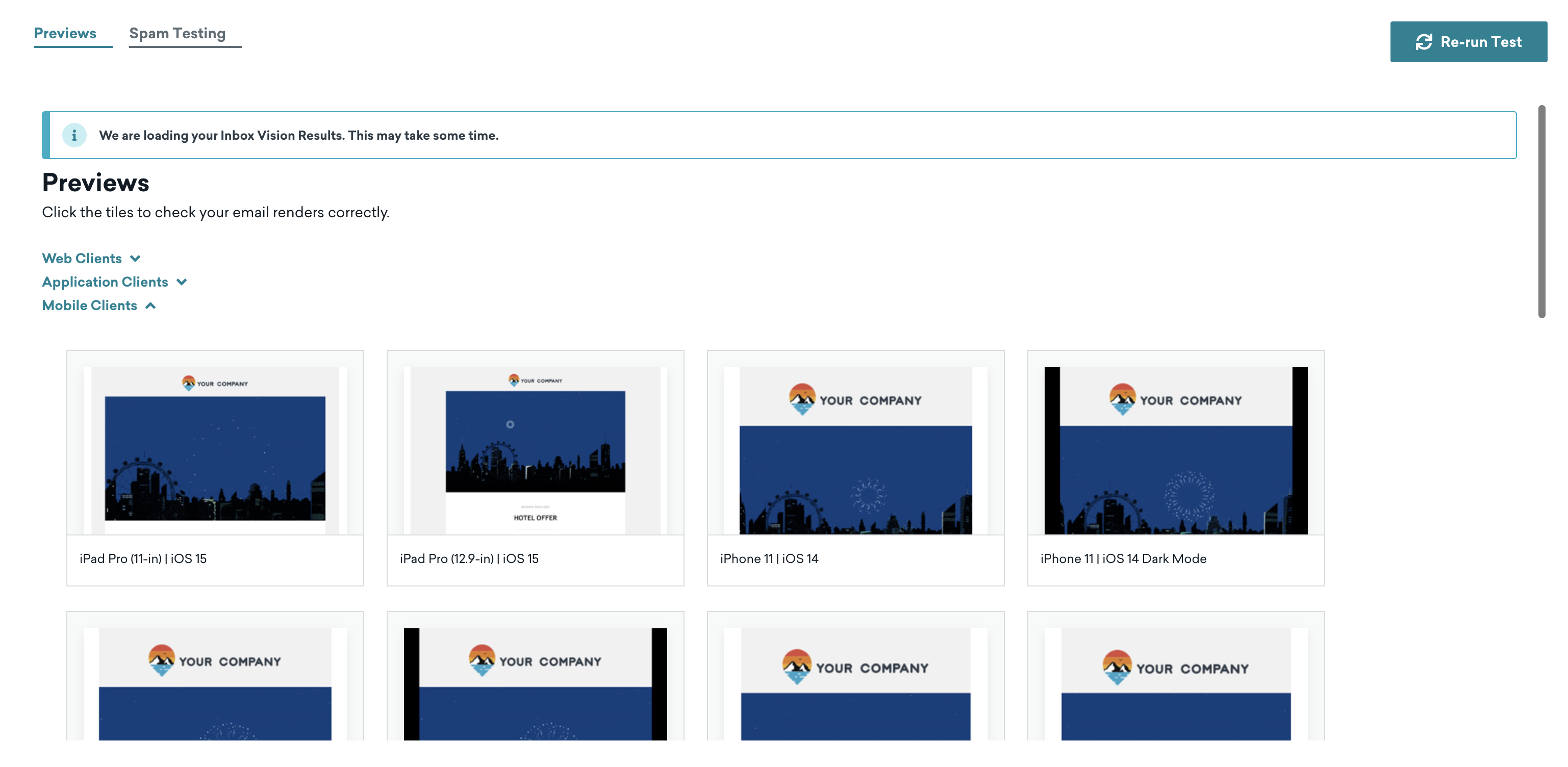Collapse the Mobile Clients section
This screenshot has width=1568, height=767.
99,305
